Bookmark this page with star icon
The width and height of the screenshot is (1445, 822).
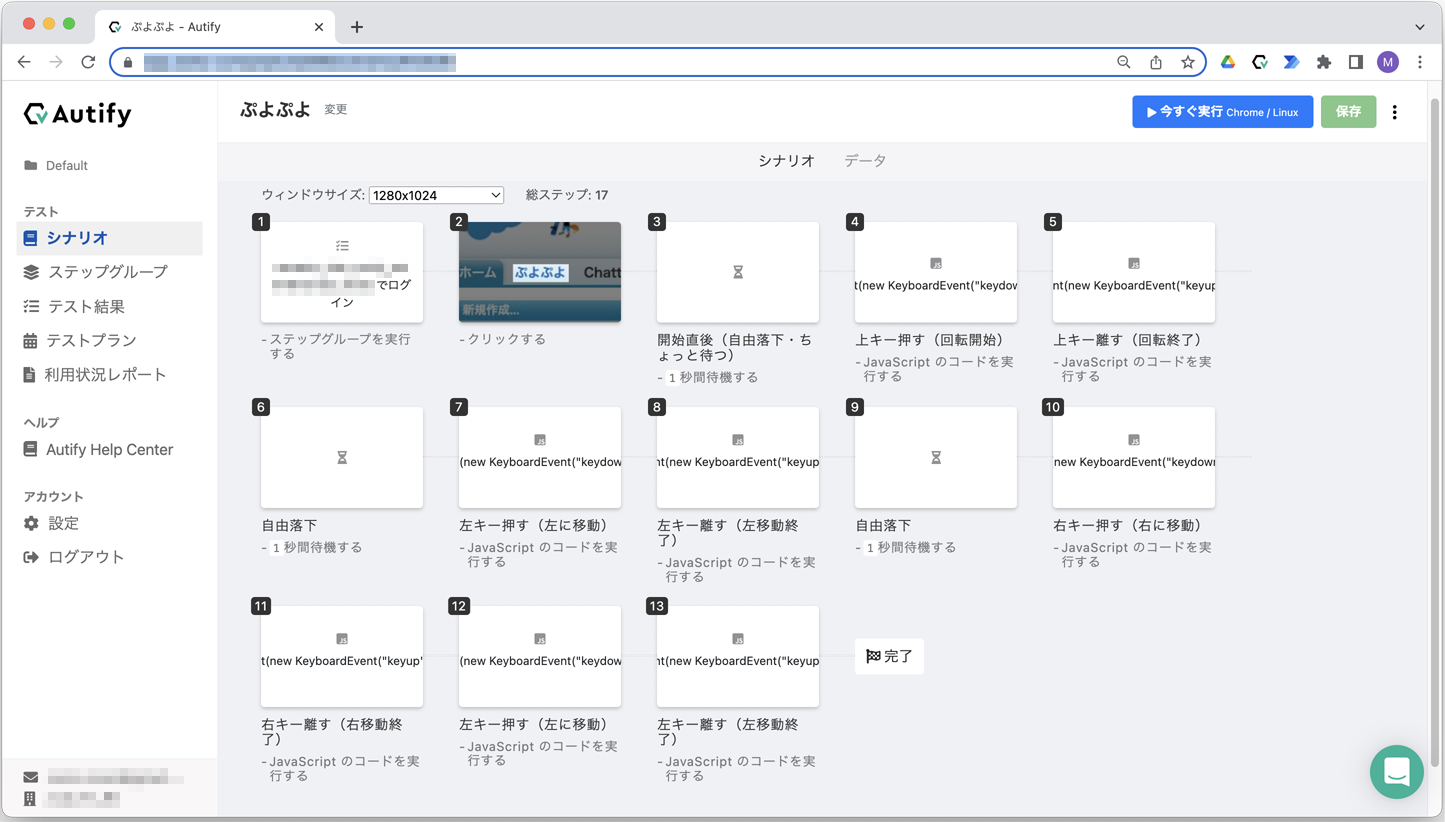point(1188,62)
